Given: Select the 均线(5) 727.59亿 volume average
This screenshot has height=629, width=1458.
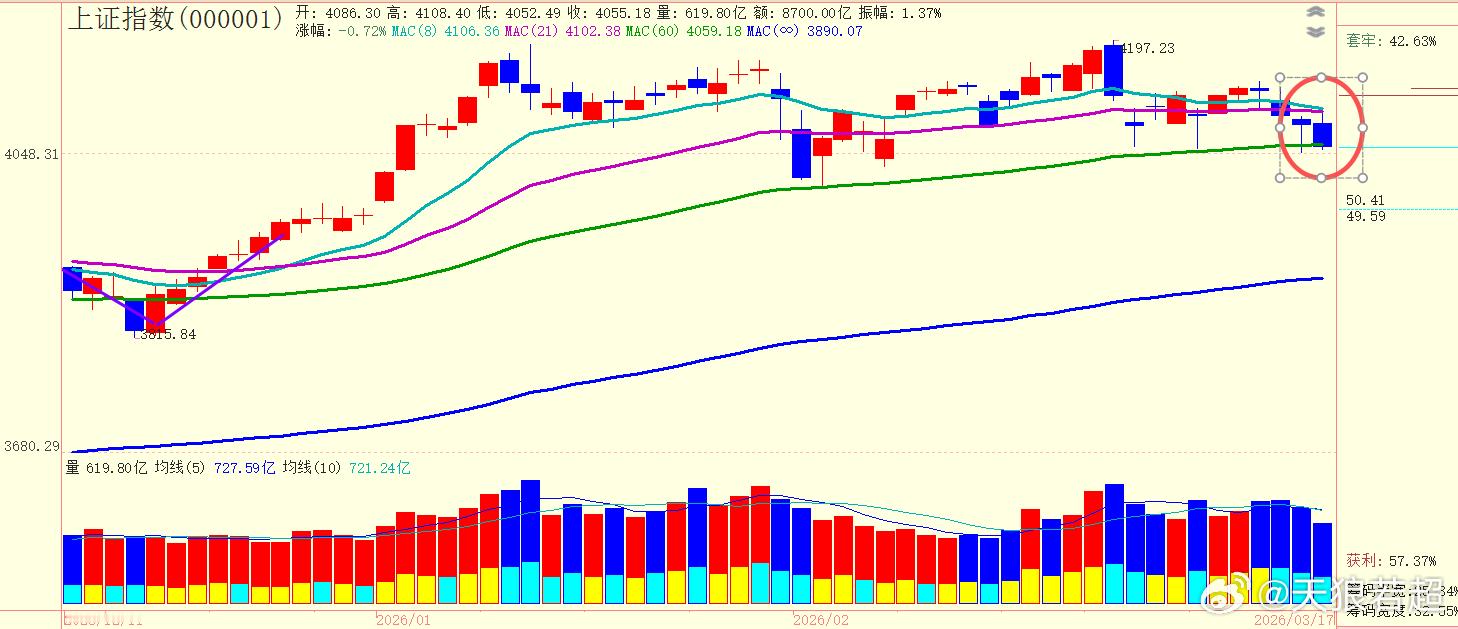Looking at the screenshot, I should point(215,468).
